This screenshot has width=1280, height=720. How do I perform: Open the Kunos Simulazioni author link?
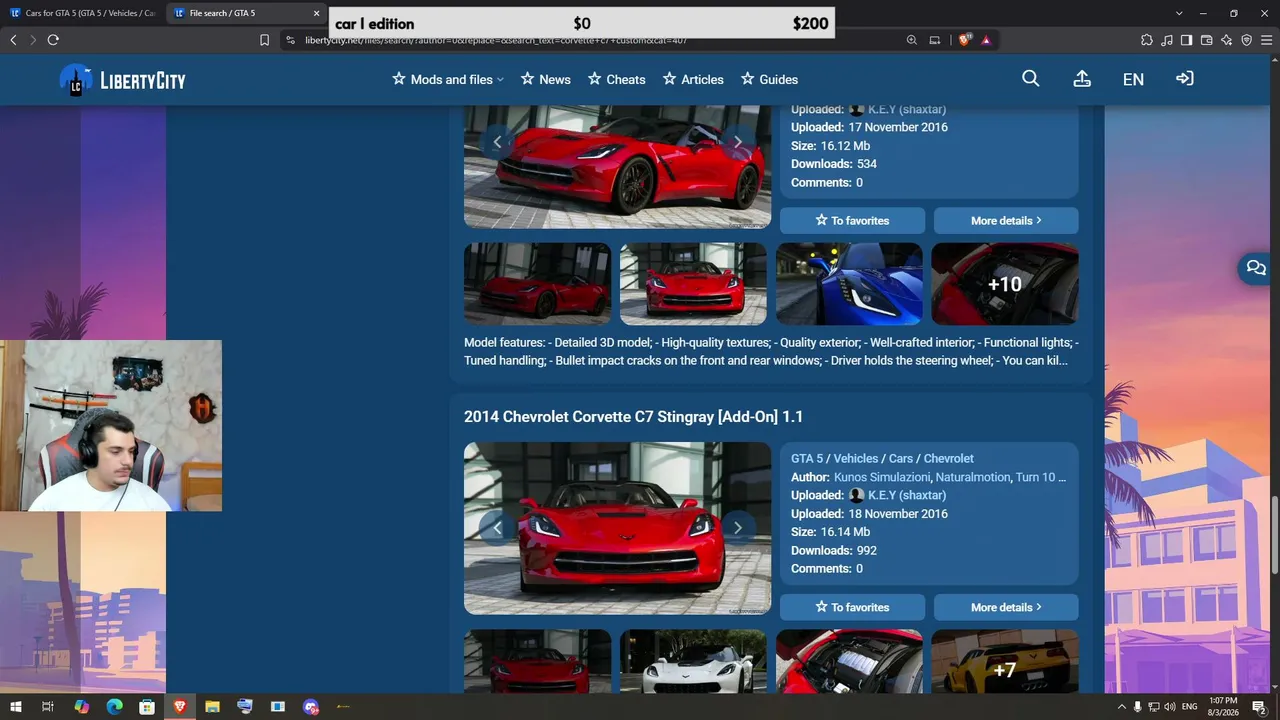pyautogui.click(x=882, y=477)
